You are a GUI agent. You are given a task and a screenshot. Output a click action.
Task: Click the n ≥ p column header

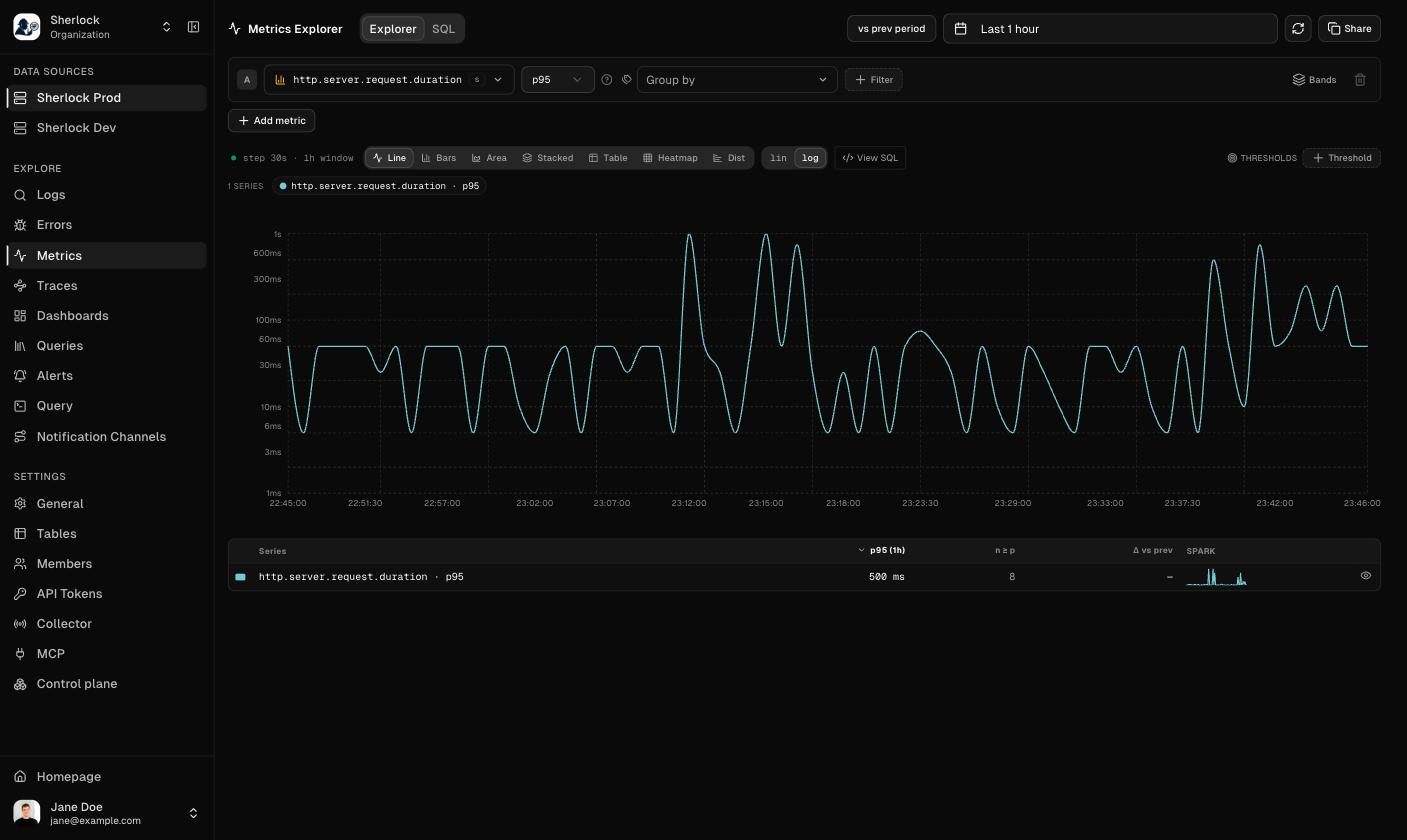coord(1005,550)
